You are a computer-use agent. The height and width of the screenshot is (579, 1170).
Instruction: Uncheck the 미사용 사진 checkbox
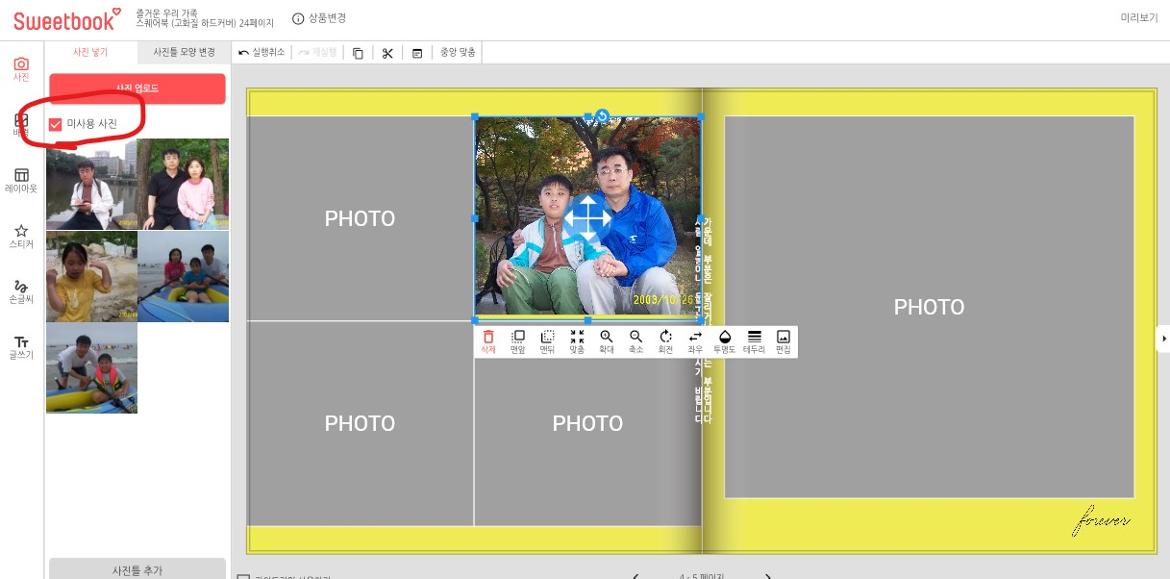coord(56,124)
